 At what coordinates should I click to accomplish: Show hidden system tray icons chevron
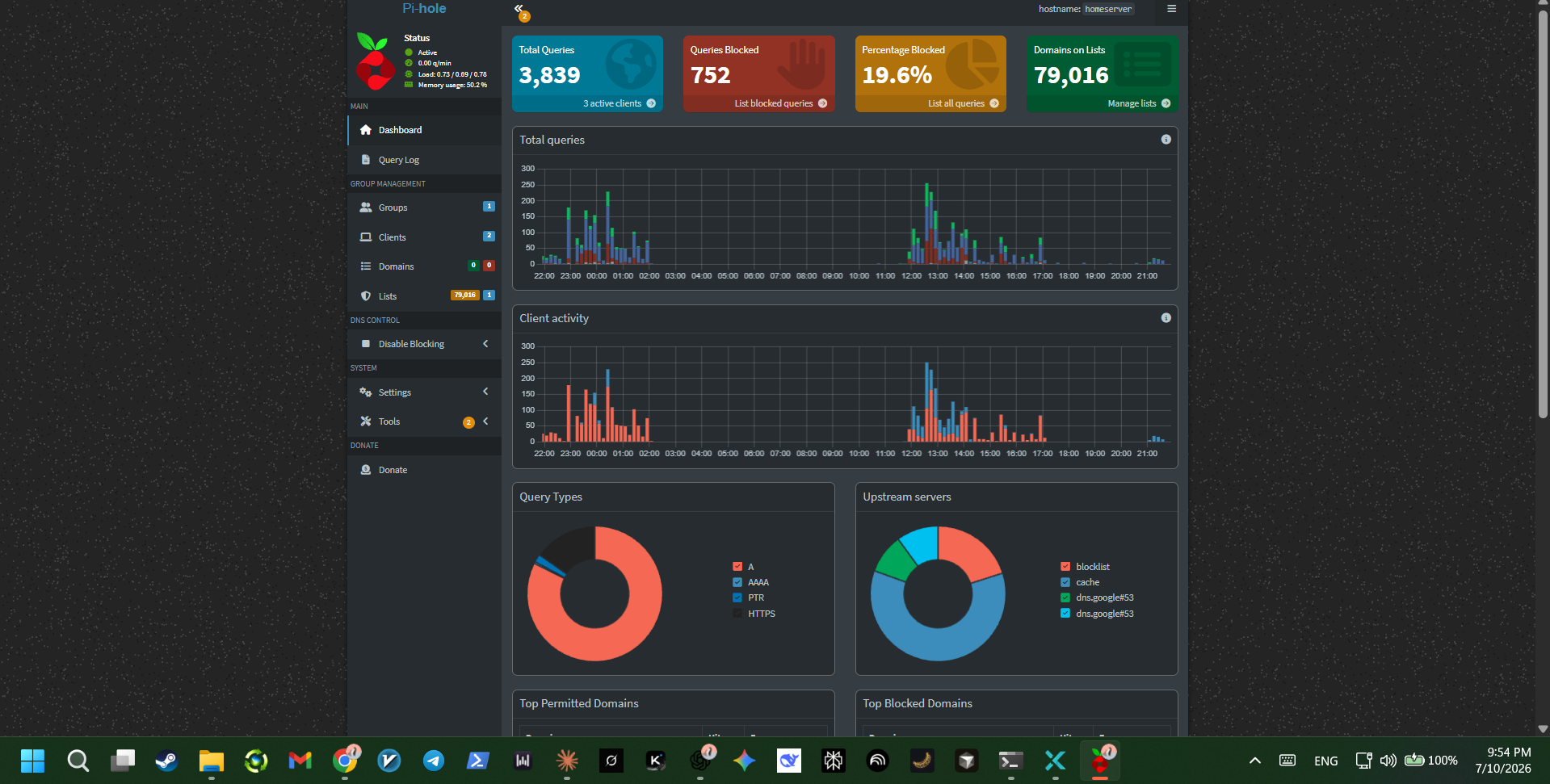[1254, 761]
